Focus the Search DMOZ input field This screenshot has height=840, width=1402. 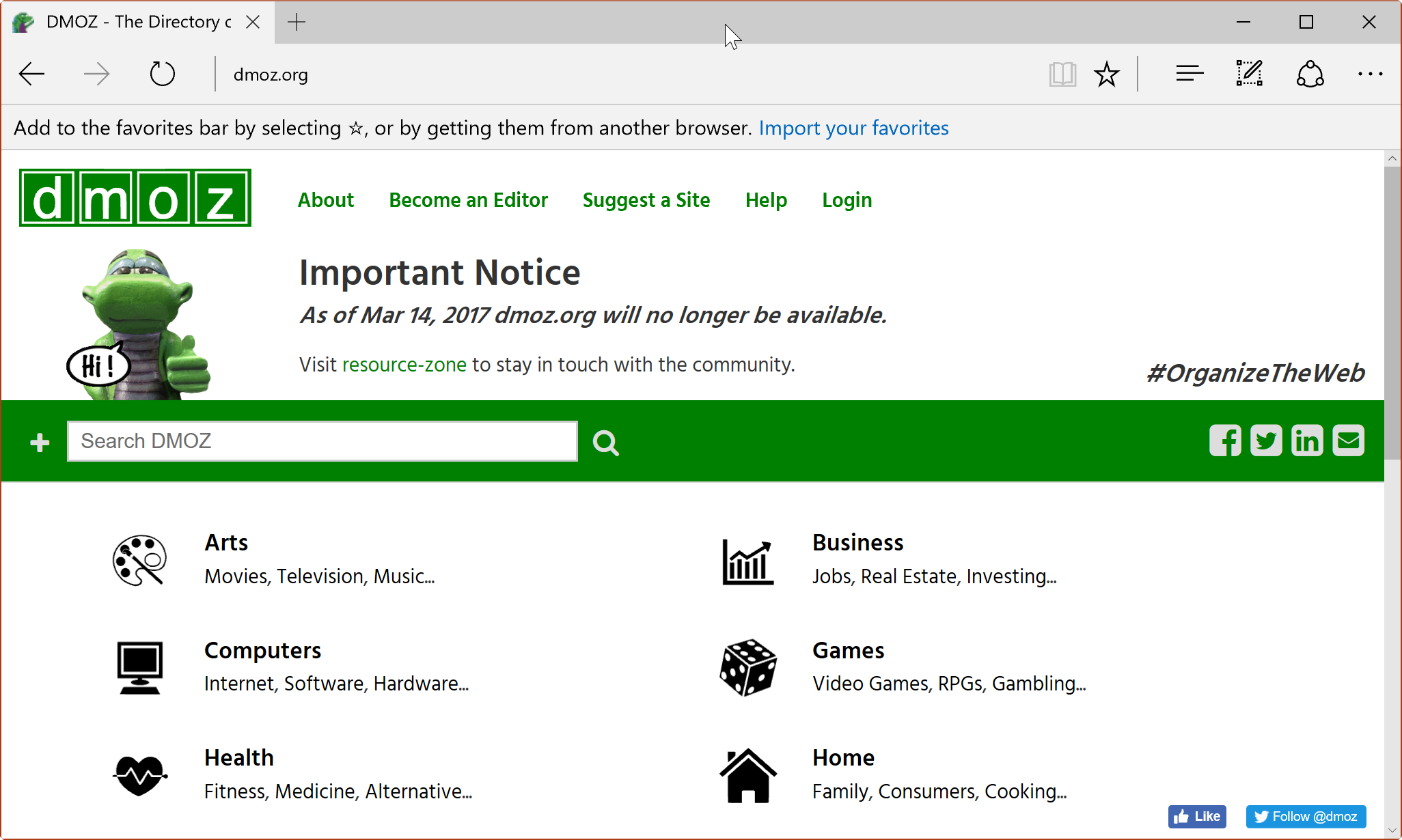click(322, 441)
